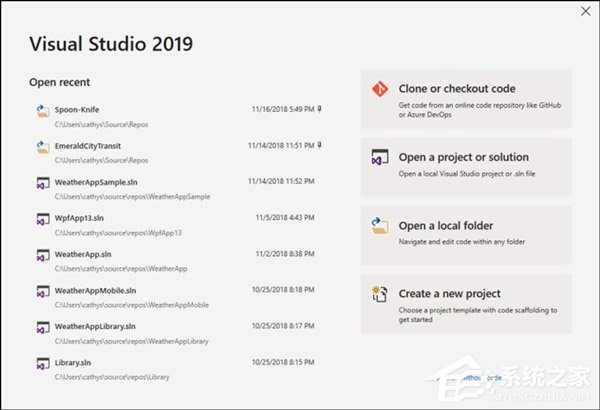Screen dimensions: 600x410
Task: Click the EmeraldCityTransit folder icon
Action: click(43, 147)
